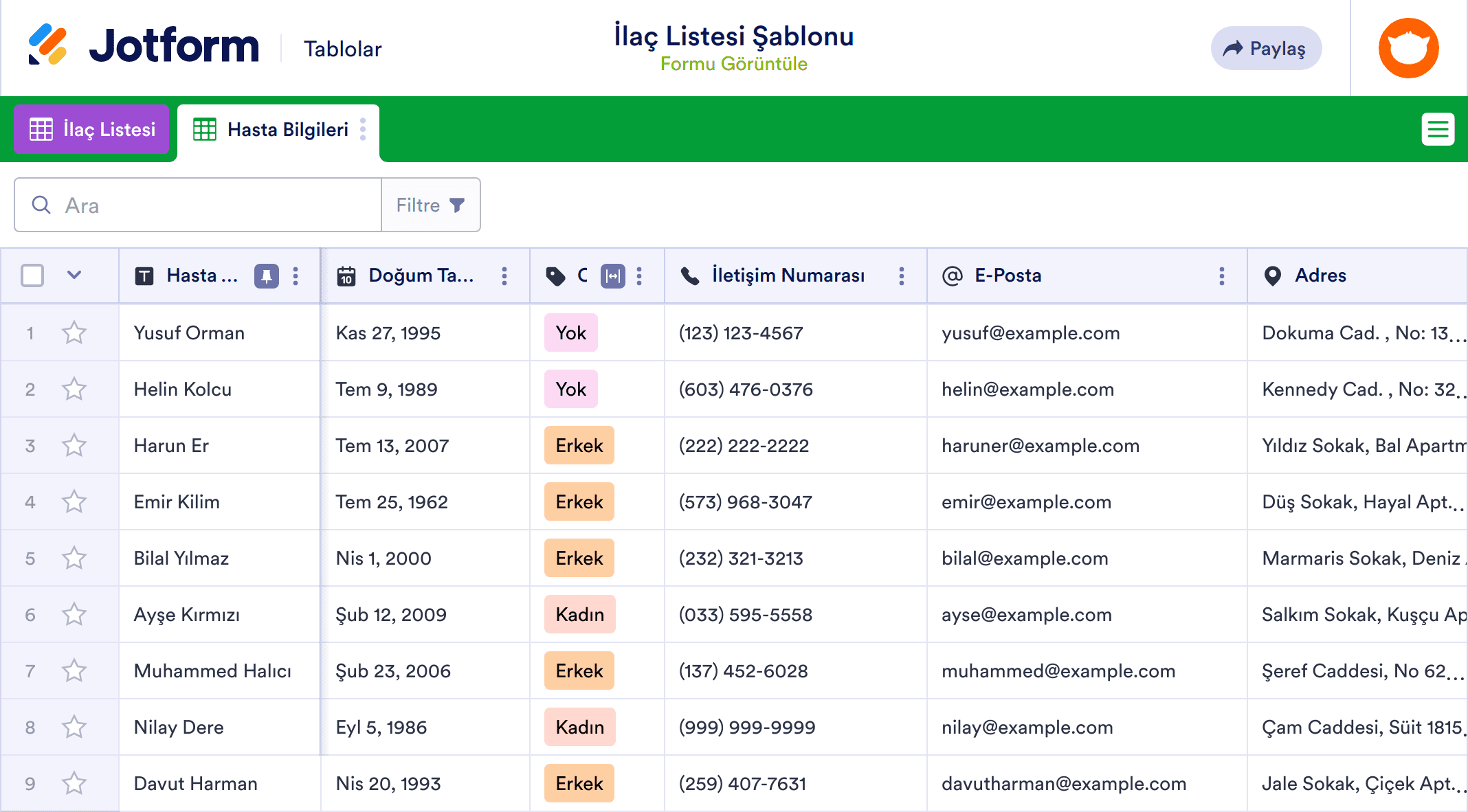Click phone number (573) 968-3047
1468x812 pixels.
[x=745, y=502]
